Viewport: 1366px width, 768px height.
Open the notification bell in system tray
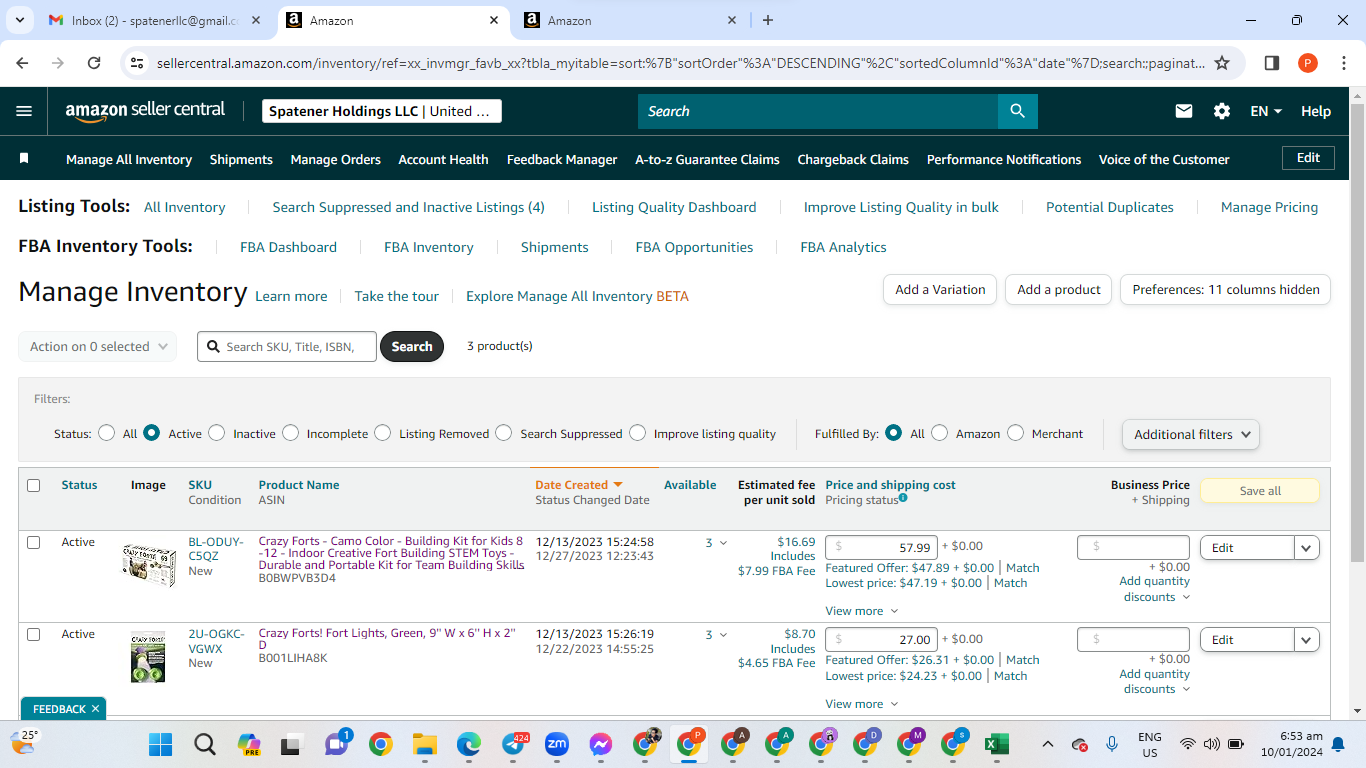(x=1338, y=744)
